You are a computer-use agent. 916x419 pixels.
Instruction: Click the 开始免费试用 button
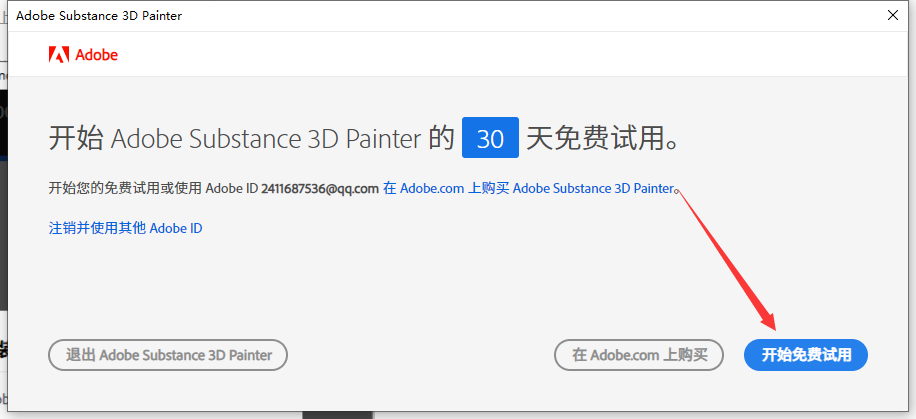(x=806, y=355)
